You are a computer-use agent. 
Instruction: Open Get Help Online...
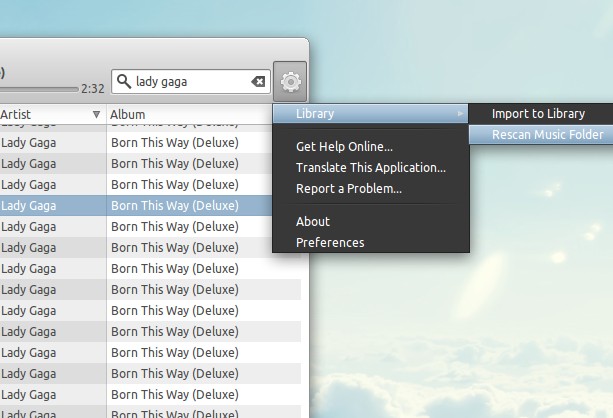[371, 147]
